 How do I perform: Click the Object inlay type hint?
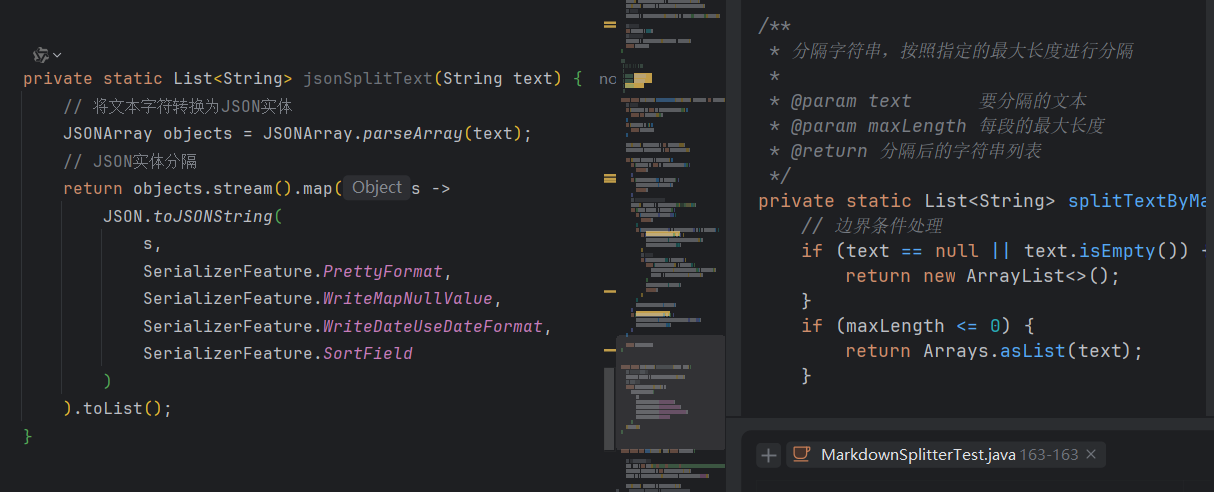coord(377,188)
